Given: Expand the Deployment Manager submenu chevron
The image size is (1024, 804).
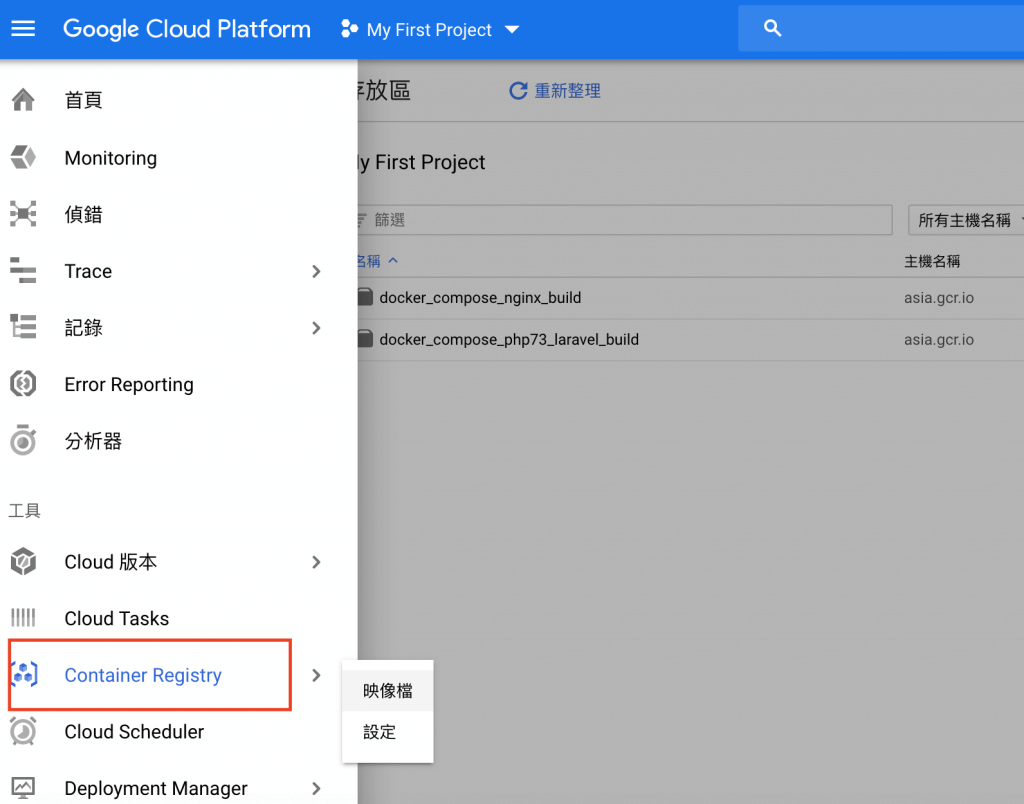Looking at the screenshot, I should coord(316,788).
